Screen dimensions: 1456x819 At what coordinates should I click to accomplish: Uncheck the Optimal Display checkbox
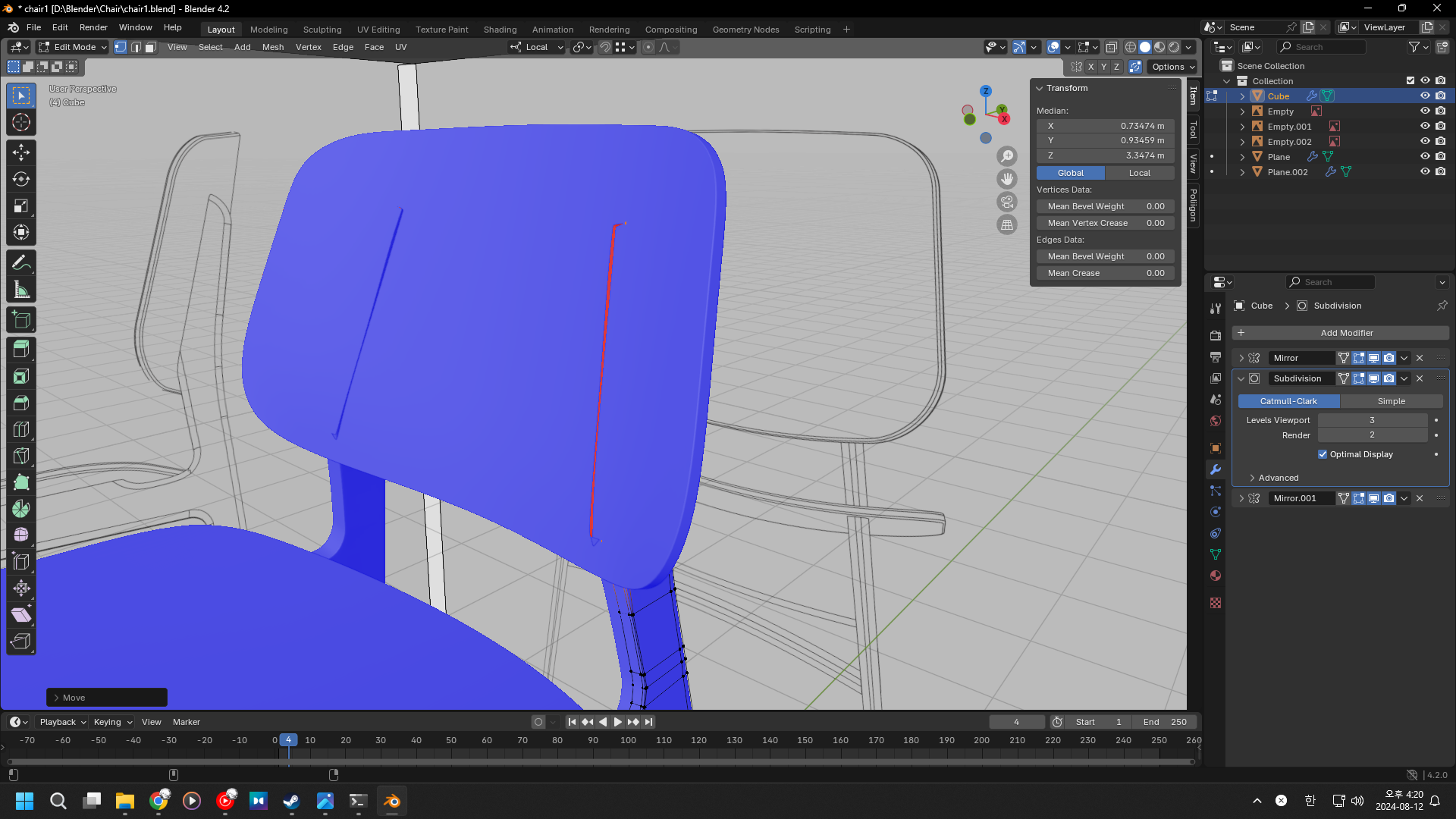point(1323,454)
